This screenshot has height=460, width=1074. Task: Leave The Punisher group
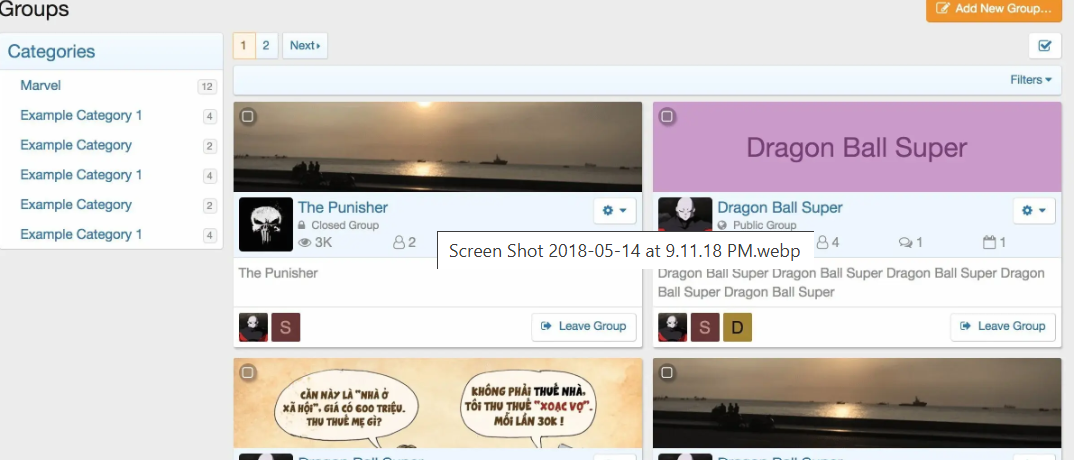pyautogui.click(x=583, y=326)
